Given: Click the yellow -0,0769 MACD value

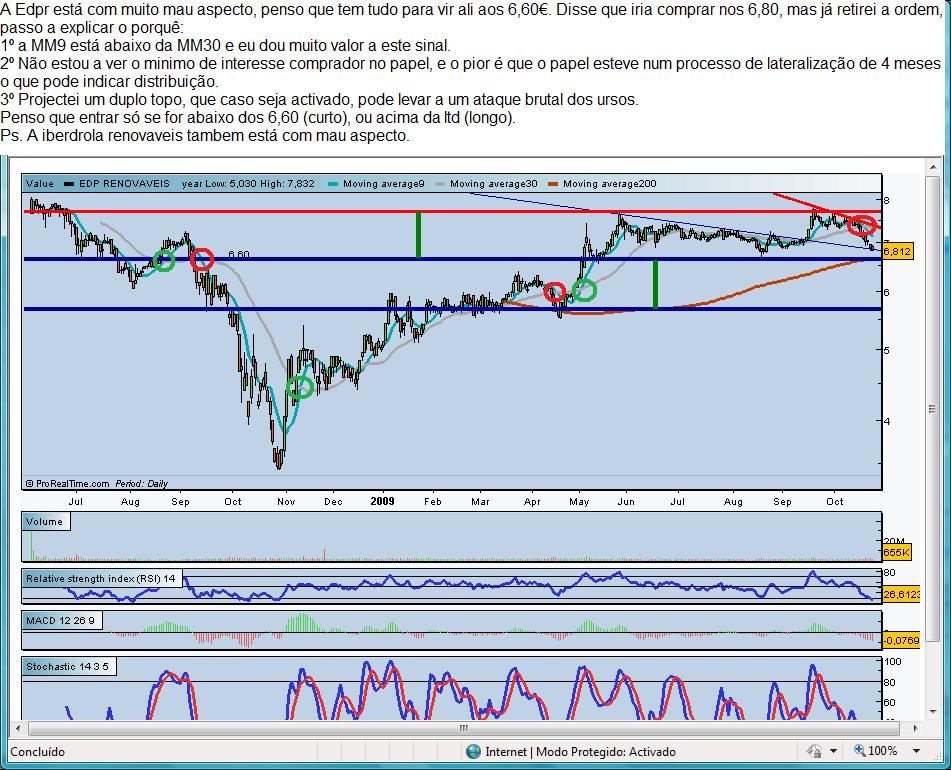Looking at the screenshot, I should point(901,640).
